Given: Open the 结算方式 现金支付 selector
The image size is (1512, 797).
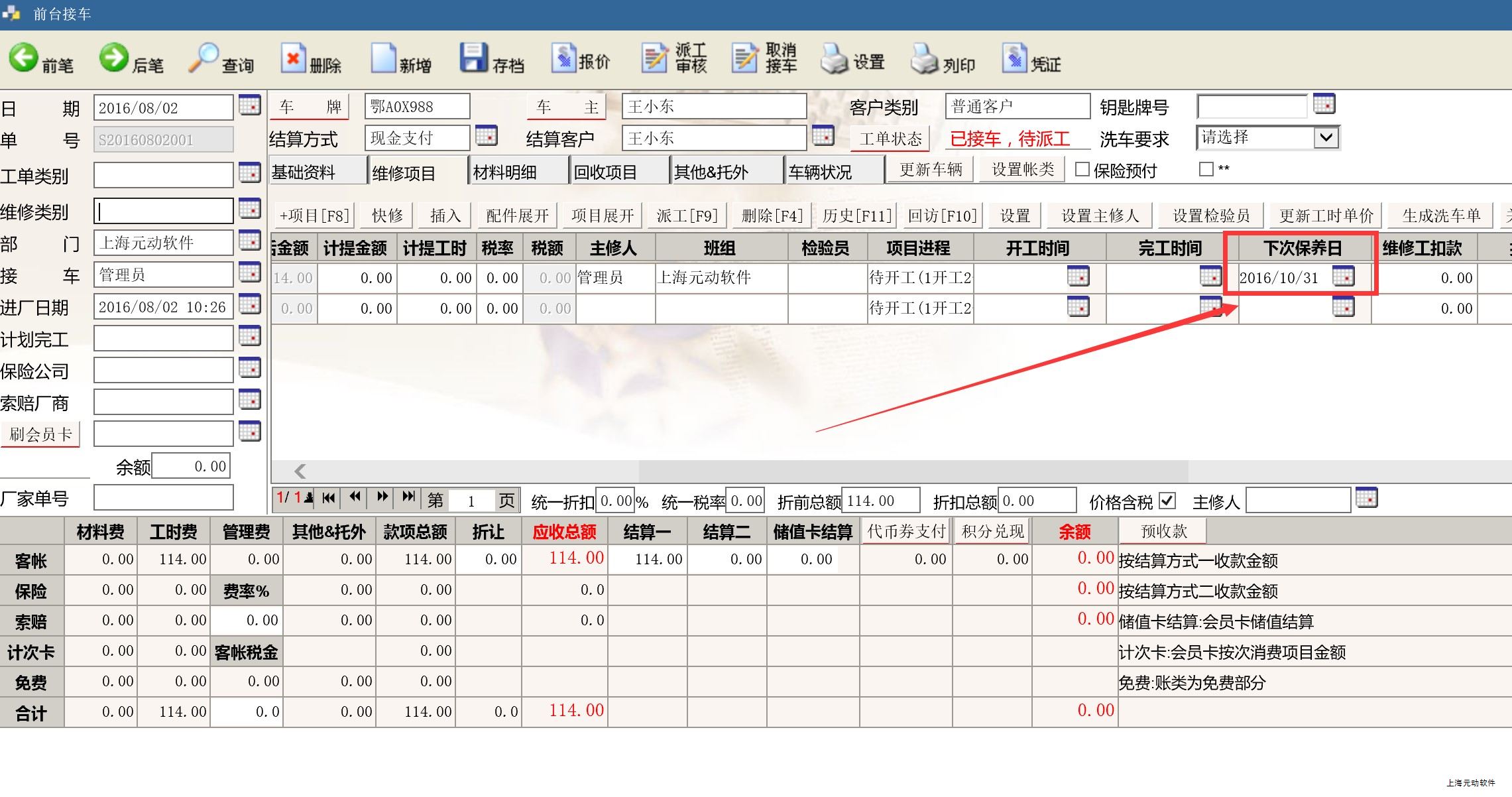Looking at the screenshot, I should pos(486,136).
